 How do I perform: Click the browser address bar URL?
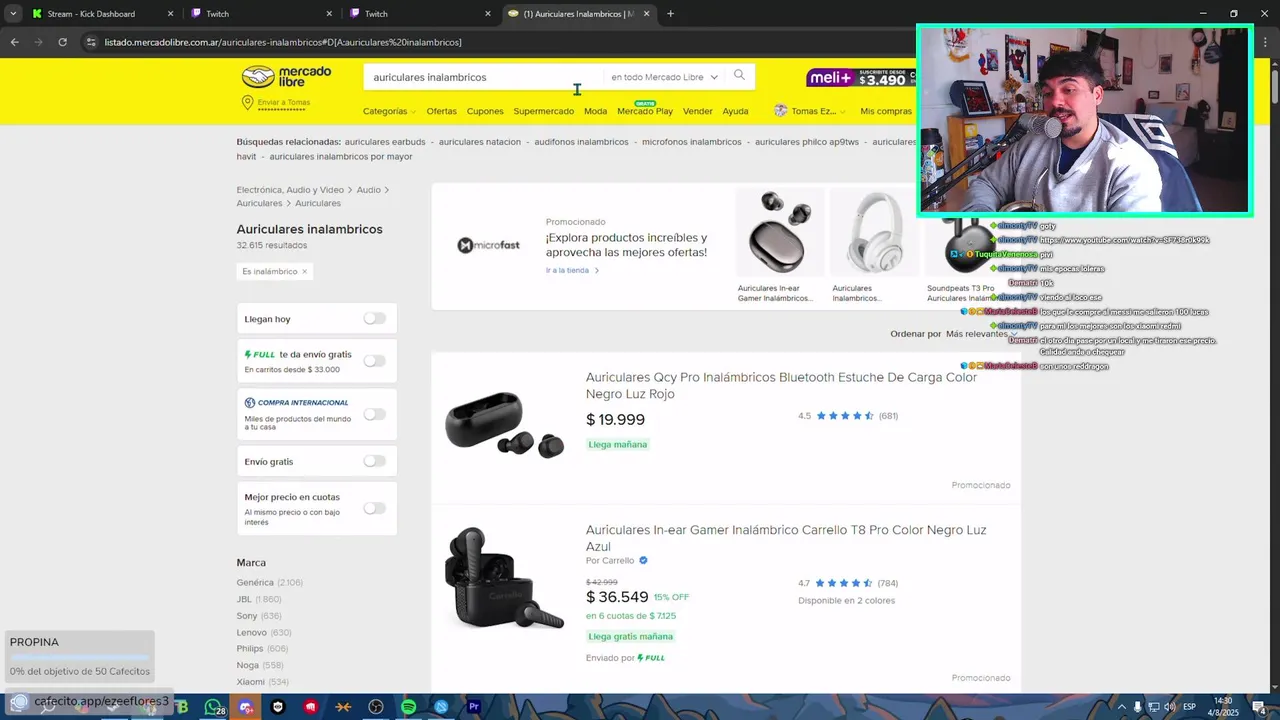[283, 42]
